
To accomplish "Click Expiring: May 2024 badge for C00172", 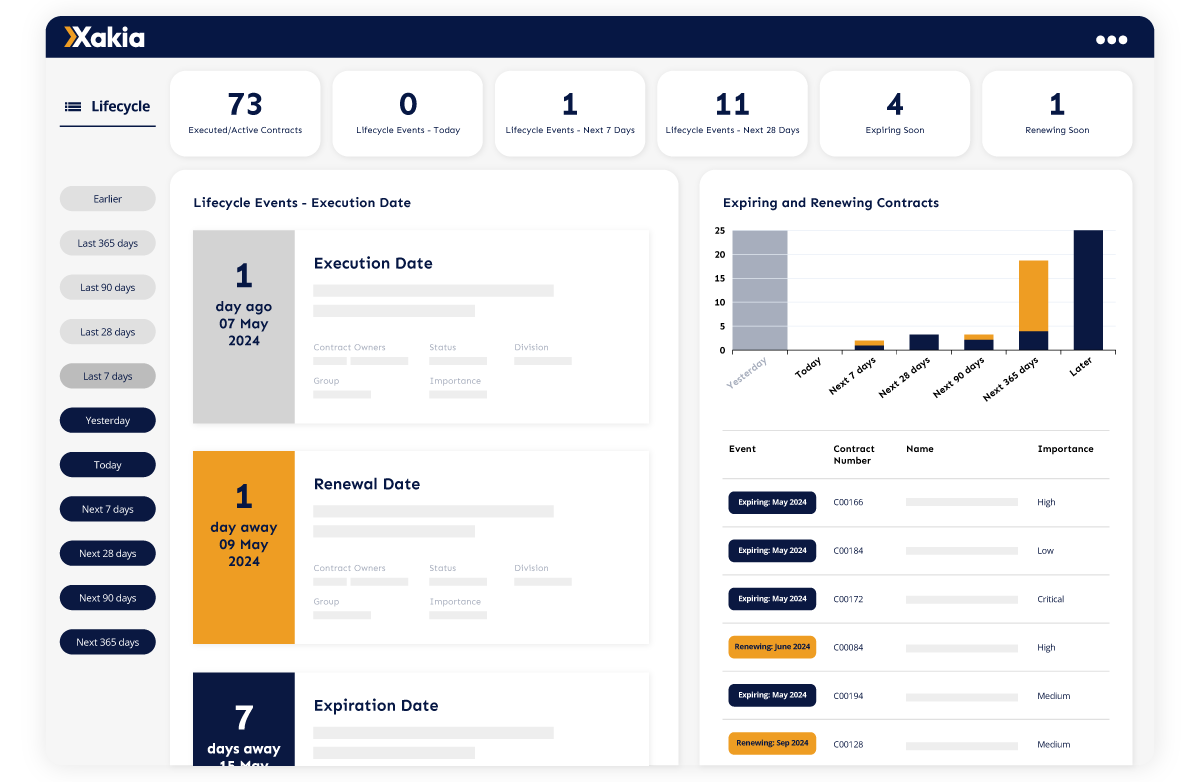I will coord(772,599).
